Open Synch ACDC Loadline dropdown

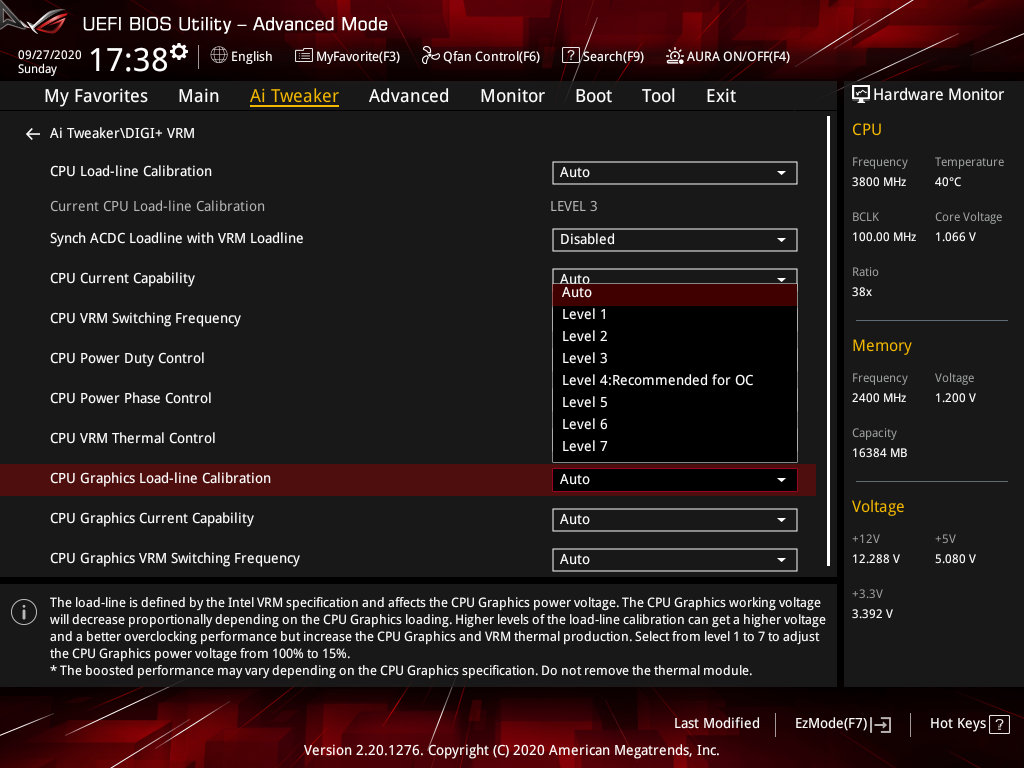tap(675, 240)
